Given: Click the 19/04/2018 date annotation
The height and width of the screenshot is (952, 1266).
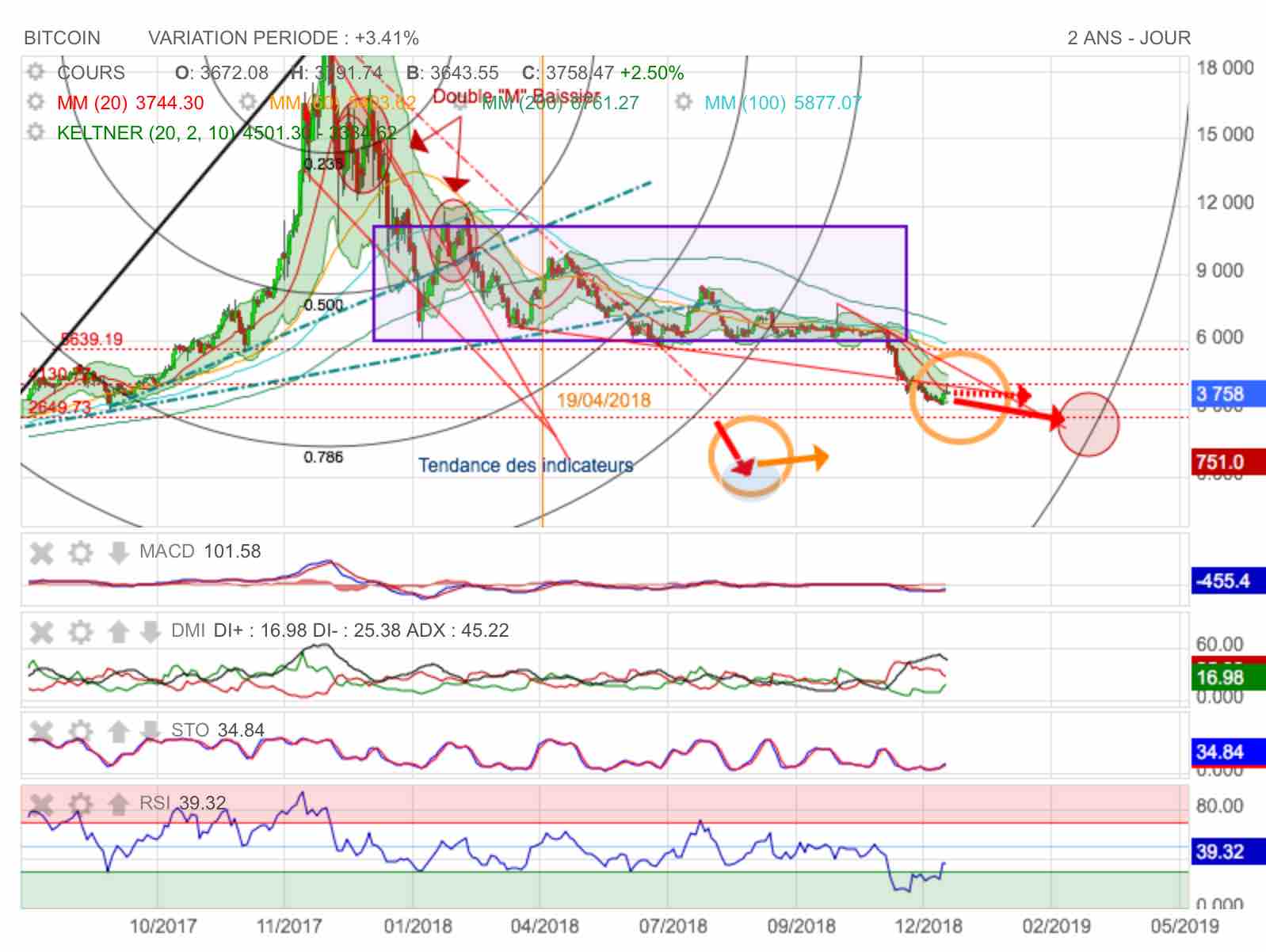Looking at the screenshot, I should click(x=604, y=400).
